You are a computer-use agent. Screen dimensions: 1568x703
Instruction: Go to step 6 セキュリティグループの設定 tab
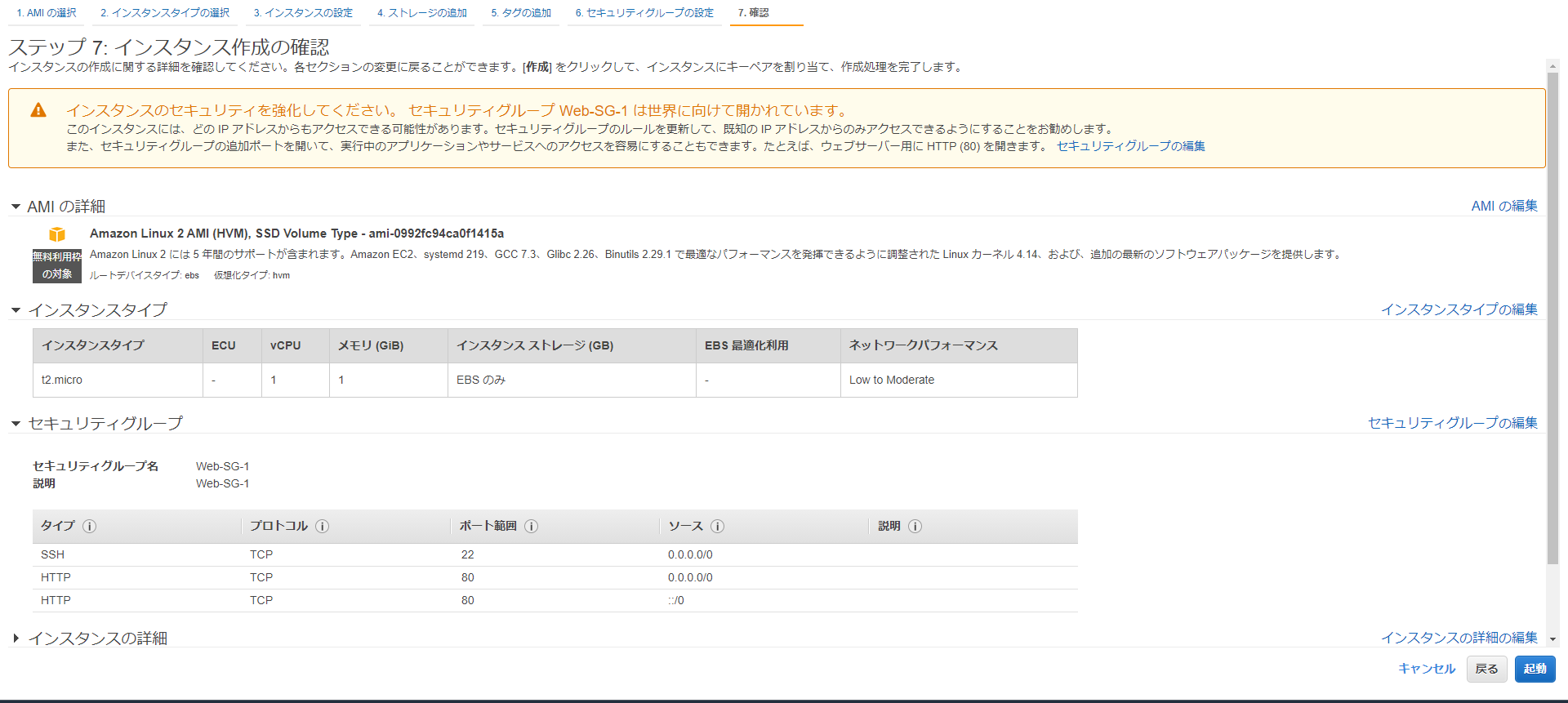644,13
